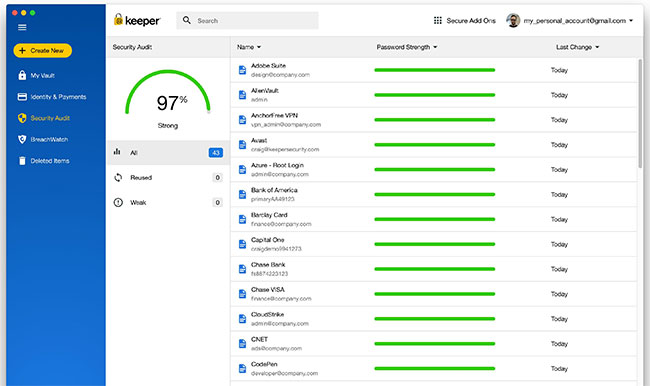Click the Create New button
This screenshot has width=650, height=386.
point(42,51)
